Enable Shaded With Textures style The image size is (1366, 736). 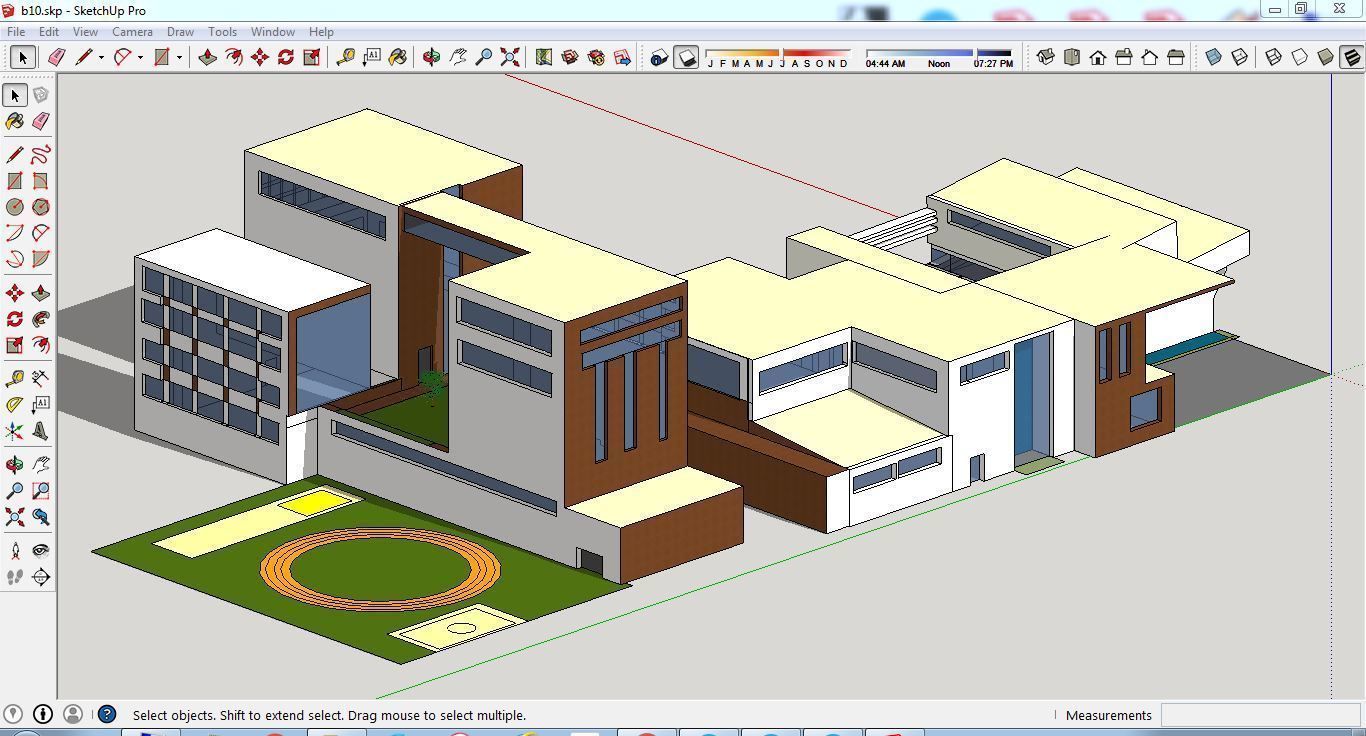[x=1351, y=57]
